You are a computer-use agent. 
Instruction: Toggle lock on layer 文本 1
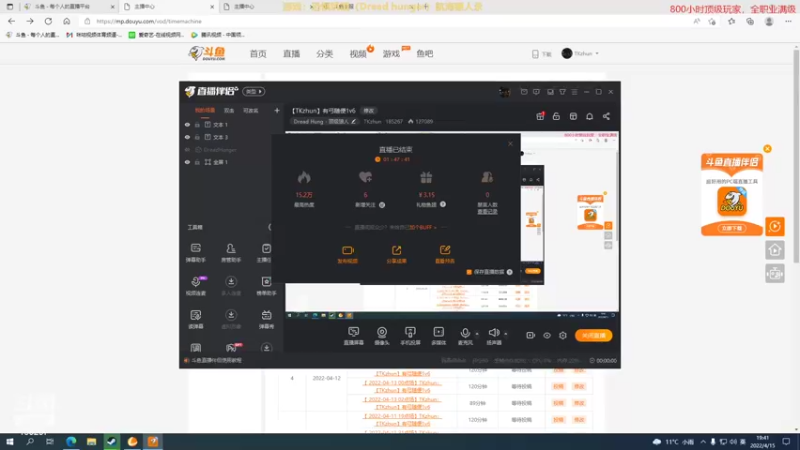[x=197, y=124]
